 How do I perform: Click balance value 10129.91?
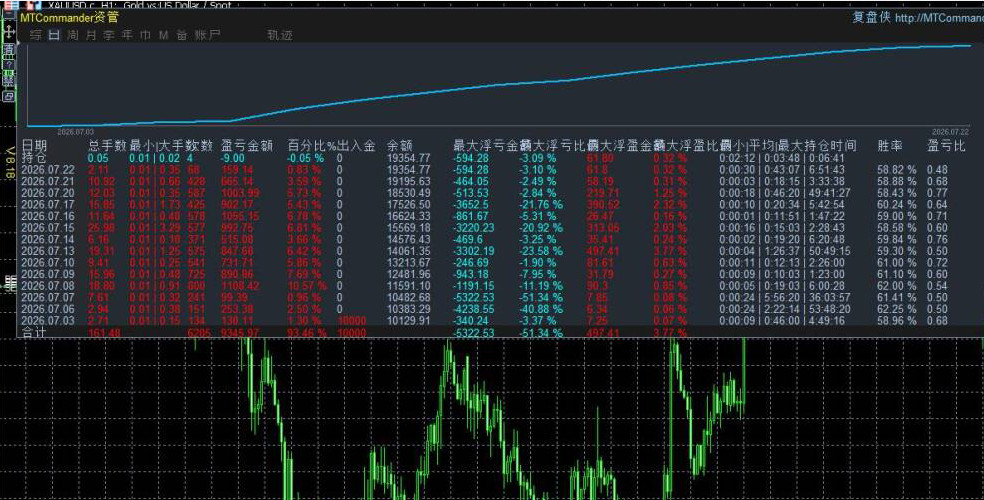click(409, 321)
